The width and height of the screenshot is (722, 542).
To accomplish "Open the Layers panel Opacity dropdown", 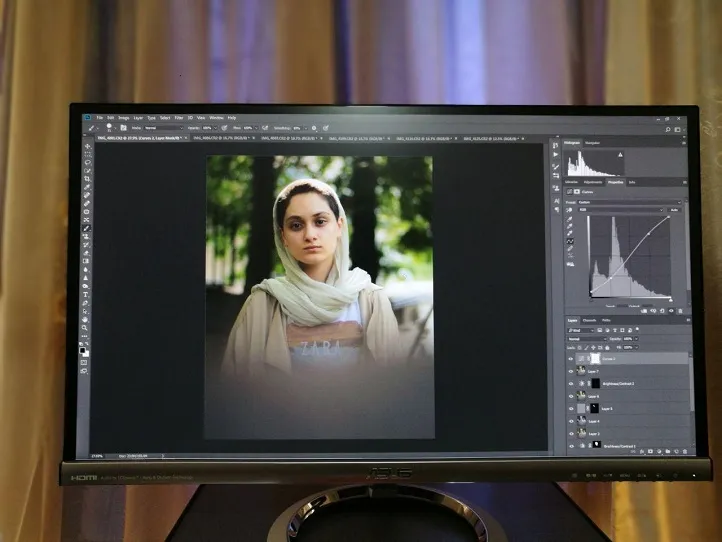I will (636, 339).
